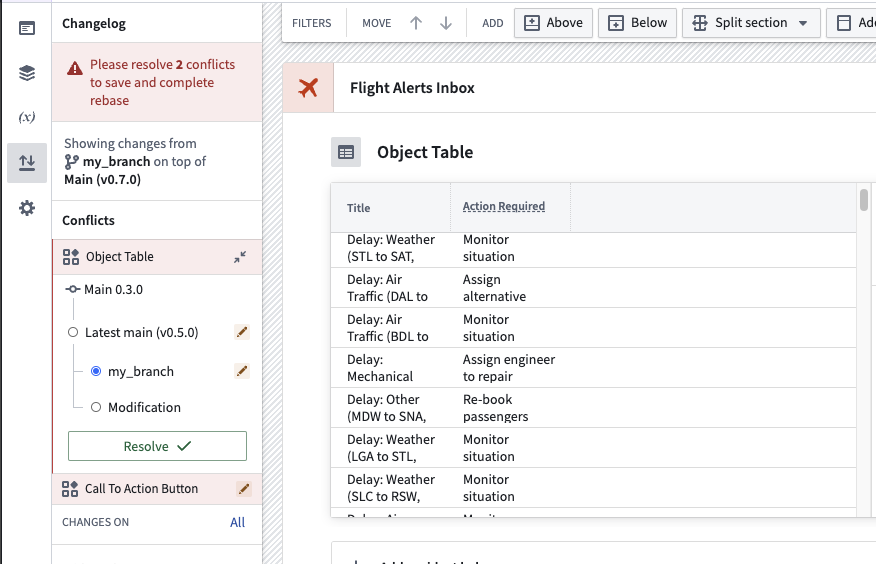The image size is (876, 564).
Task: Select the changelog up-down arrows sidebar icon
Action: [x=27, y=162]
